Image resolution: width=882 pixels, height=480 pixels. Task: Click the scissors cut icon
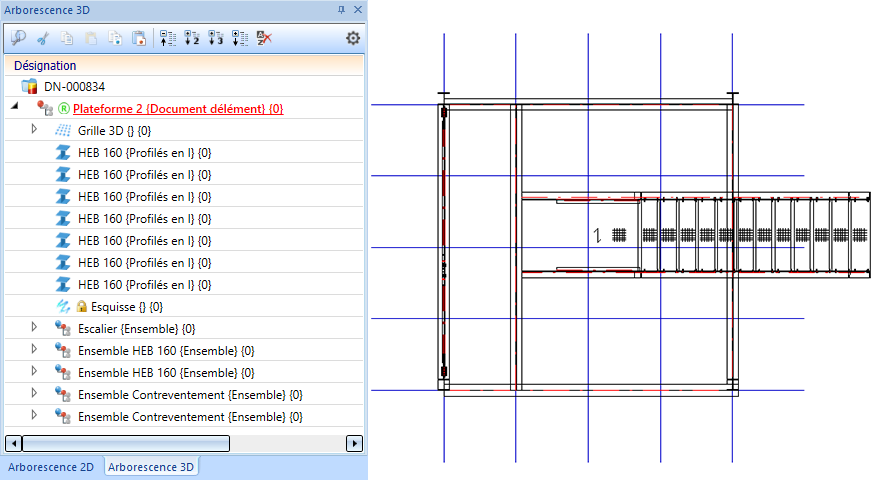(43, 38)
